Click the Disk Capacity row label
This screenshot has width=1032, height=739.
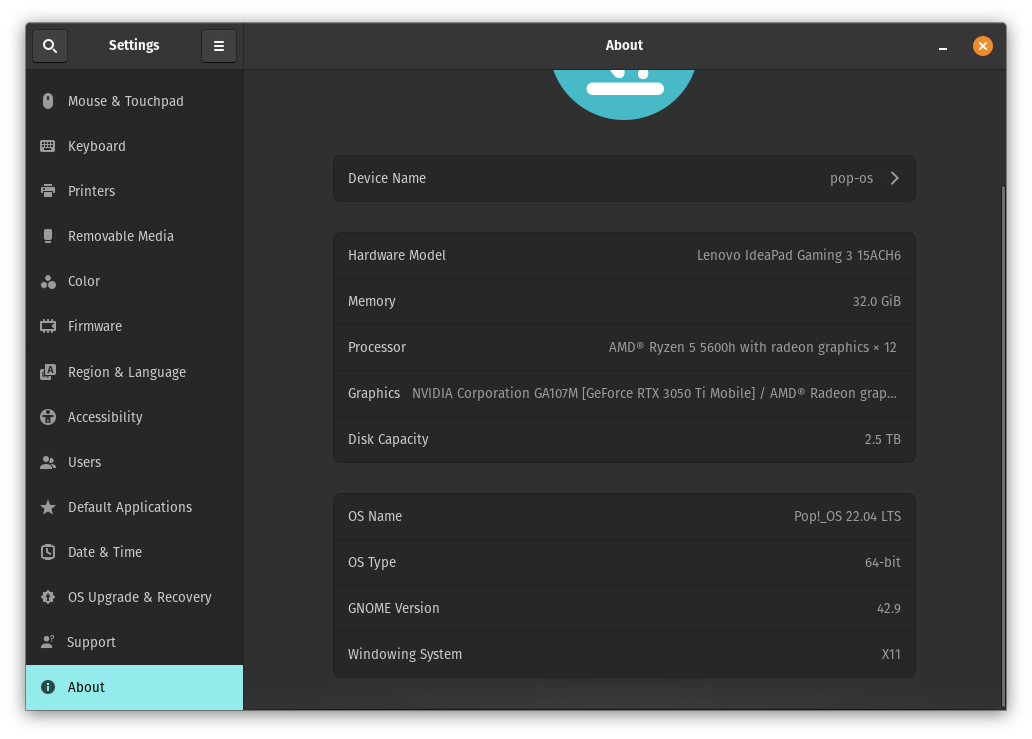coord(388,440)
